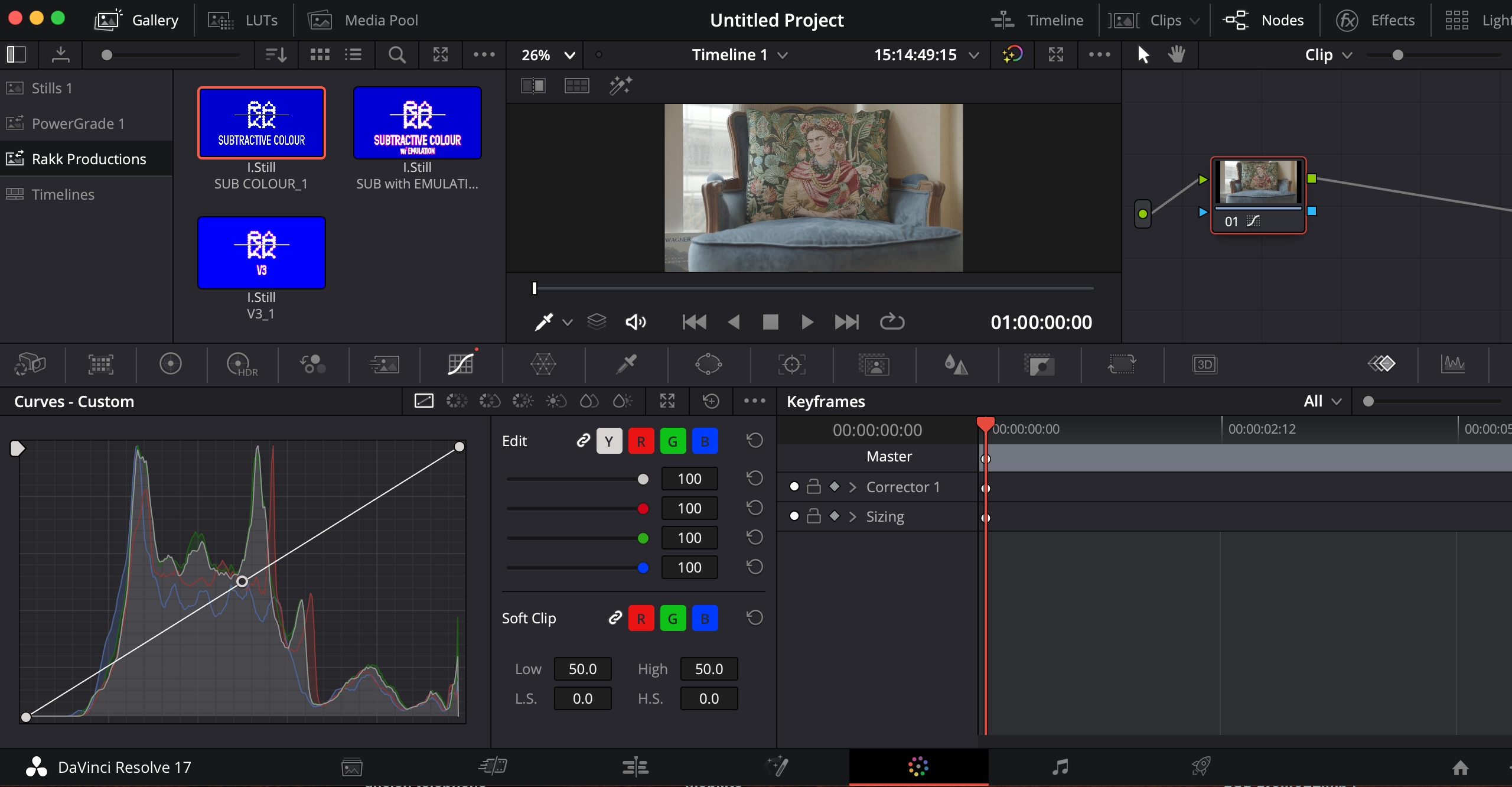Open the Keyframes All filter dropdown
1512x787 pixels.
1322,401
